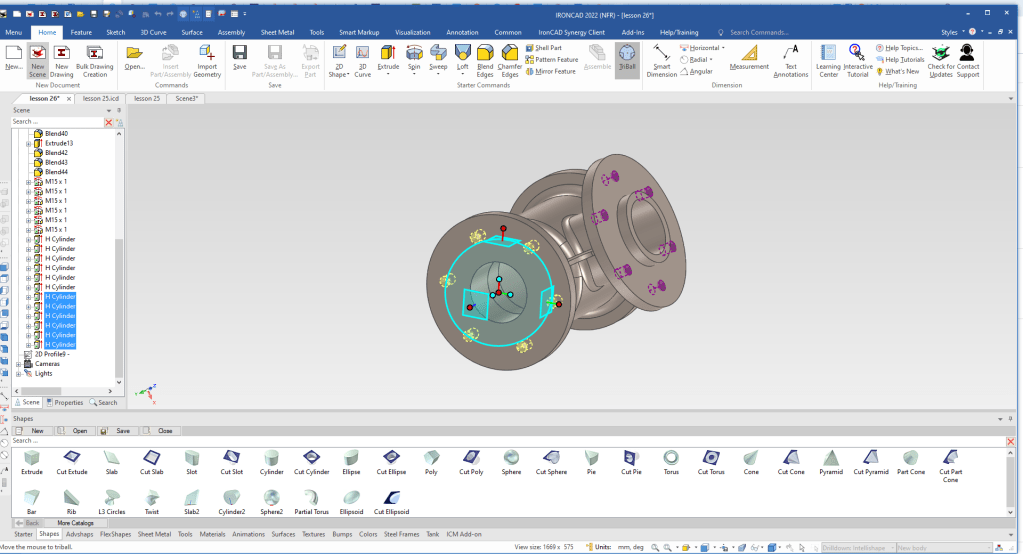This screenshot has width=1023, height=554.
Task: Expand the Lights tree node
Action: [x=19, y=373]
